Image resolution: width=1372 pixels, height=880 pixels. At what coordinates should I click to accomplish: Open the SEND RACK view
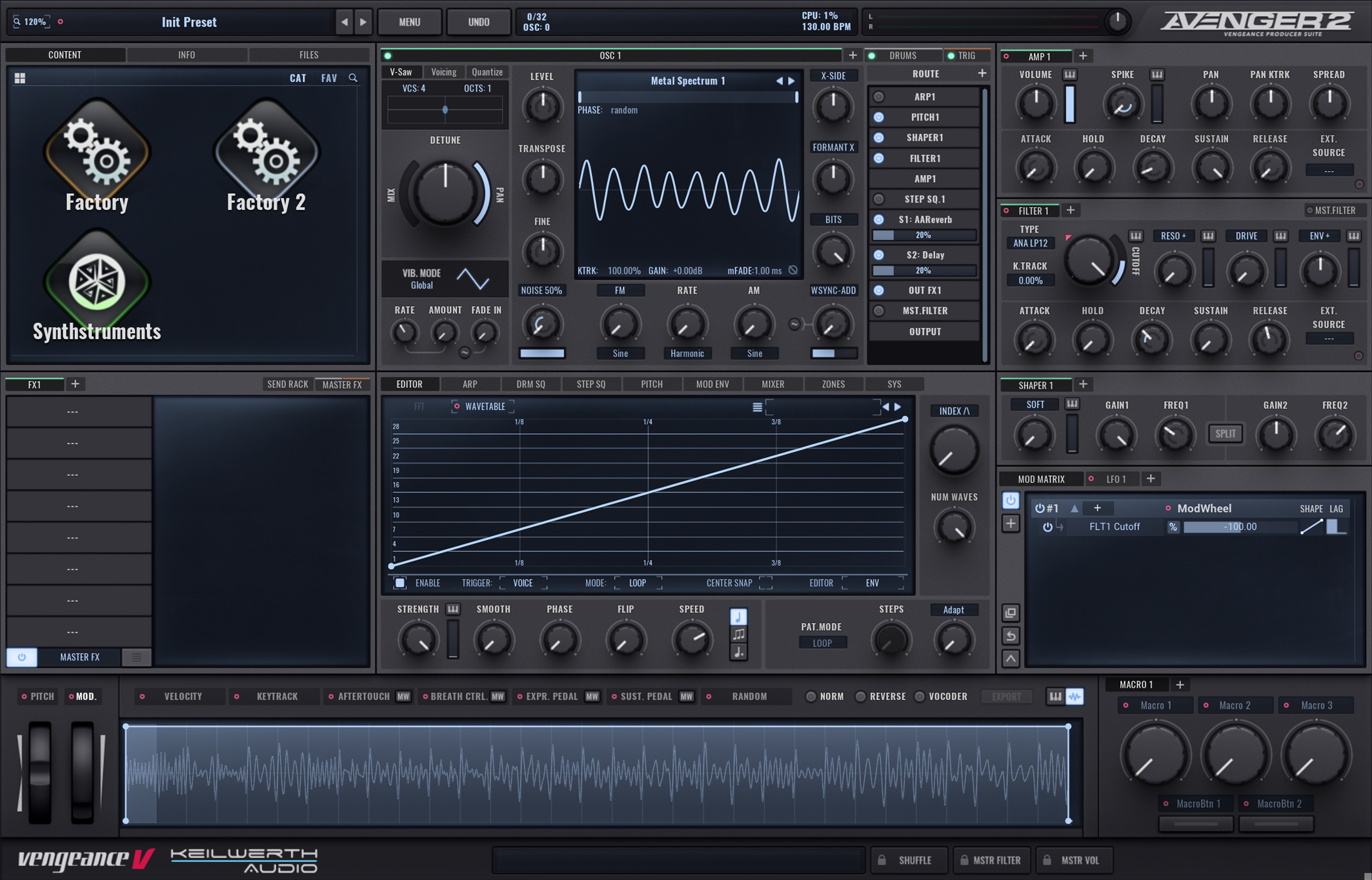287,384
